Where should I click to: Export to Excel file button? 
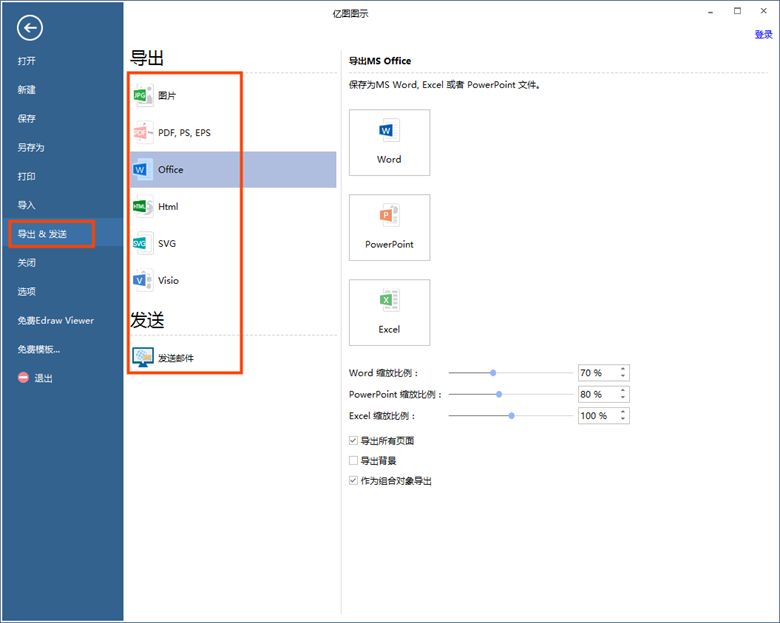tap(389, 312)
